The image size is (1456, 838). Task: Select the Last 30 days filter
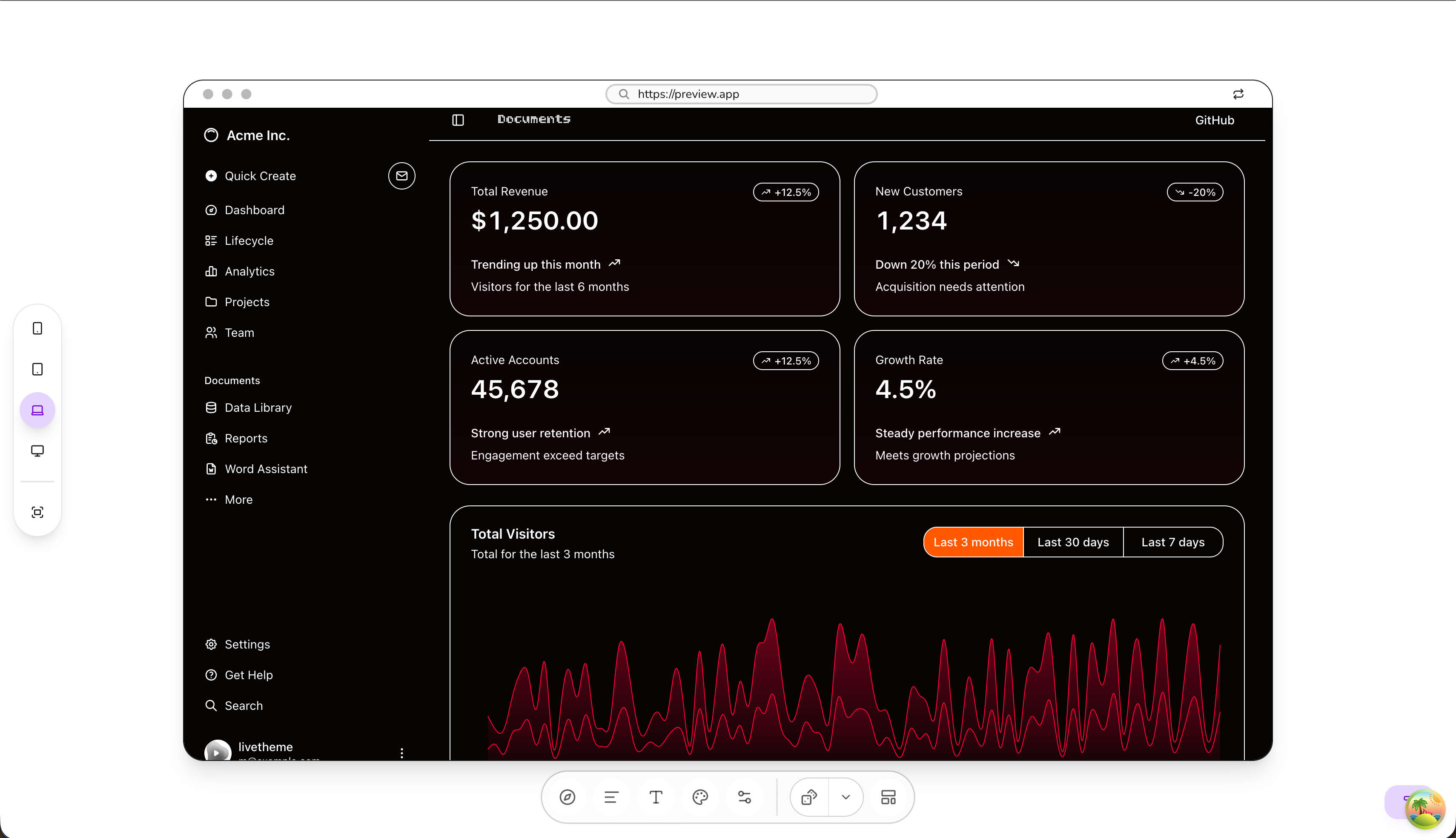click(x=1073, y=542)
